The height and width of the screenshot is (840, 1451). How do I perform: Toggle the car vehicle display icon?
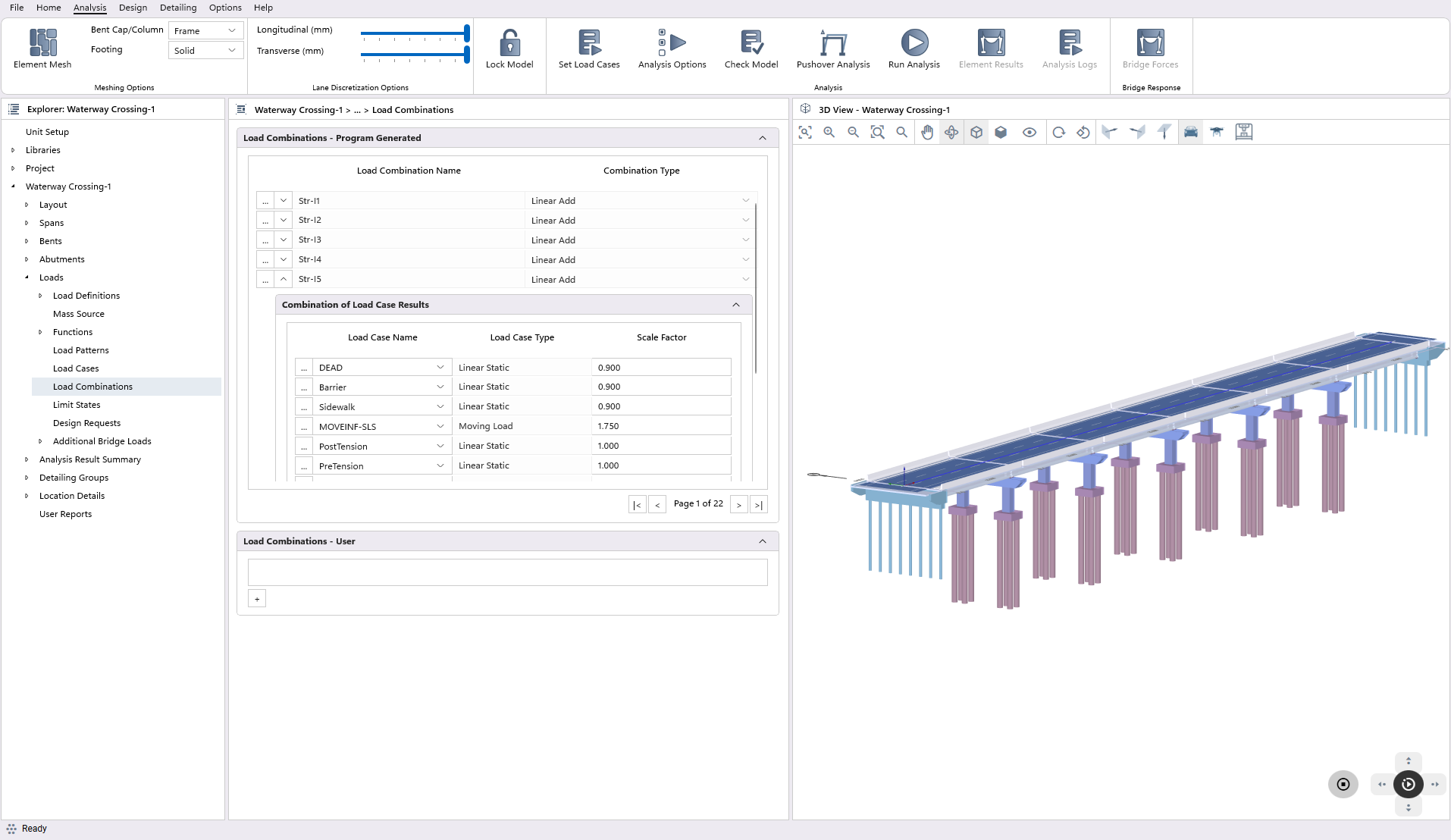point(1191,132)
